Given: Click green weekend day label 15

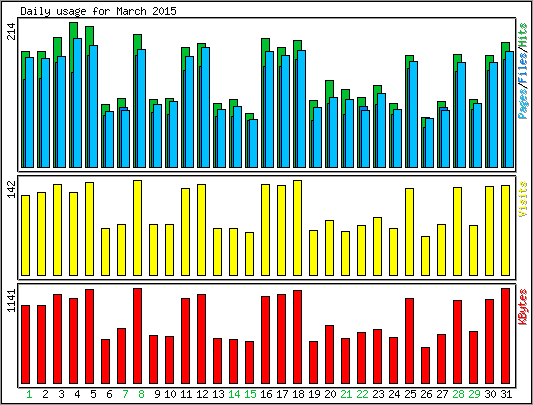Looking at the screenshot, I should (250, 394).
